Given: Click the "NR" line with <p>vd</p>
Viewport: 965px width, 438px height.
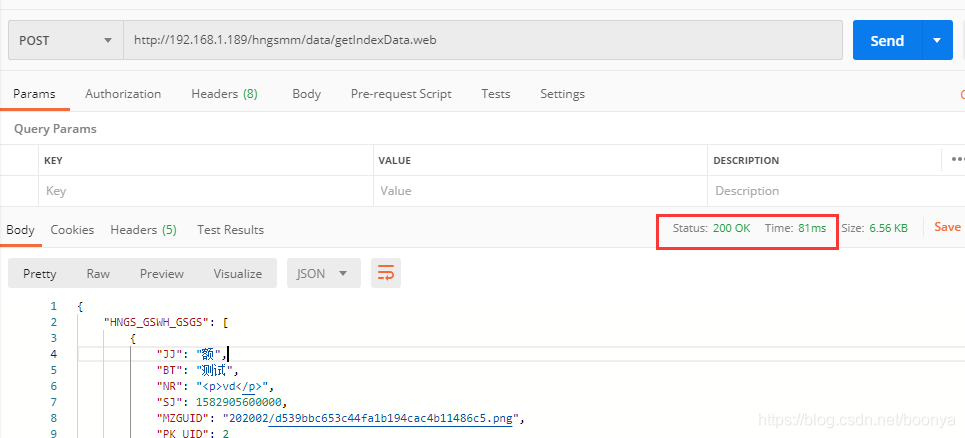Looking at the screenshot, I should (215, 386).
